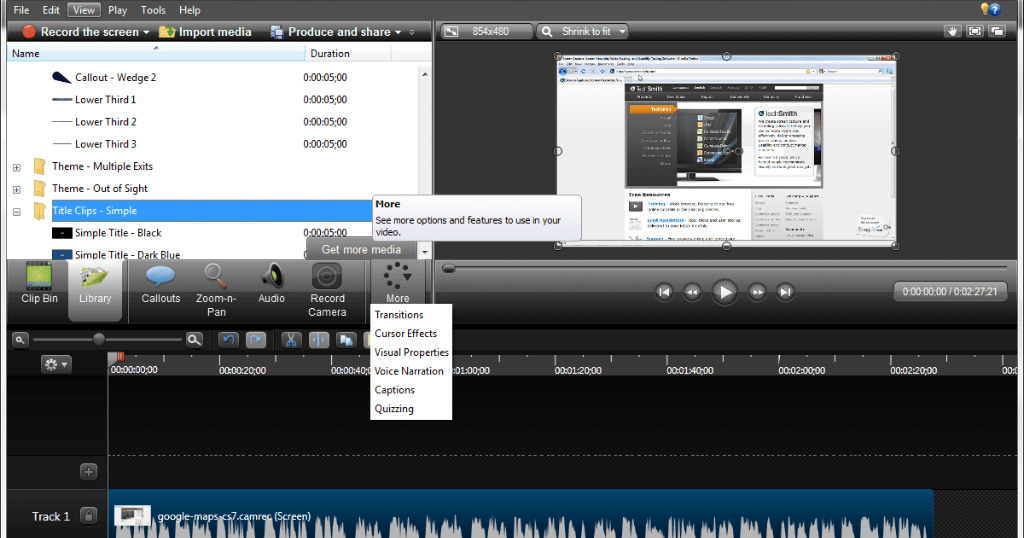This screenshot has width=1024, height=538.
Task: Click the full screen preview icon
Action: pyautogui.click(x=974, y=31)
